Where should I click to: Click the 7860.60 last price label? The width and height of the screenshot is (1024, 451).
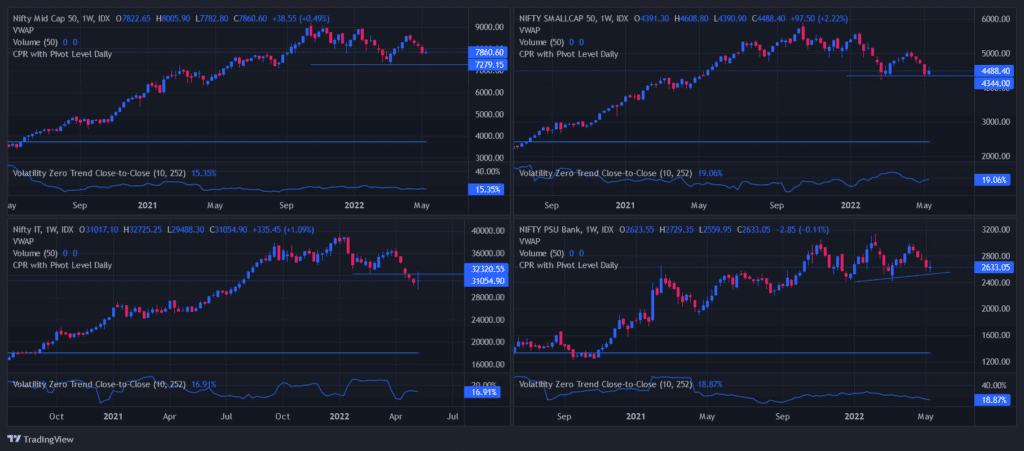[x=487, y=52]
